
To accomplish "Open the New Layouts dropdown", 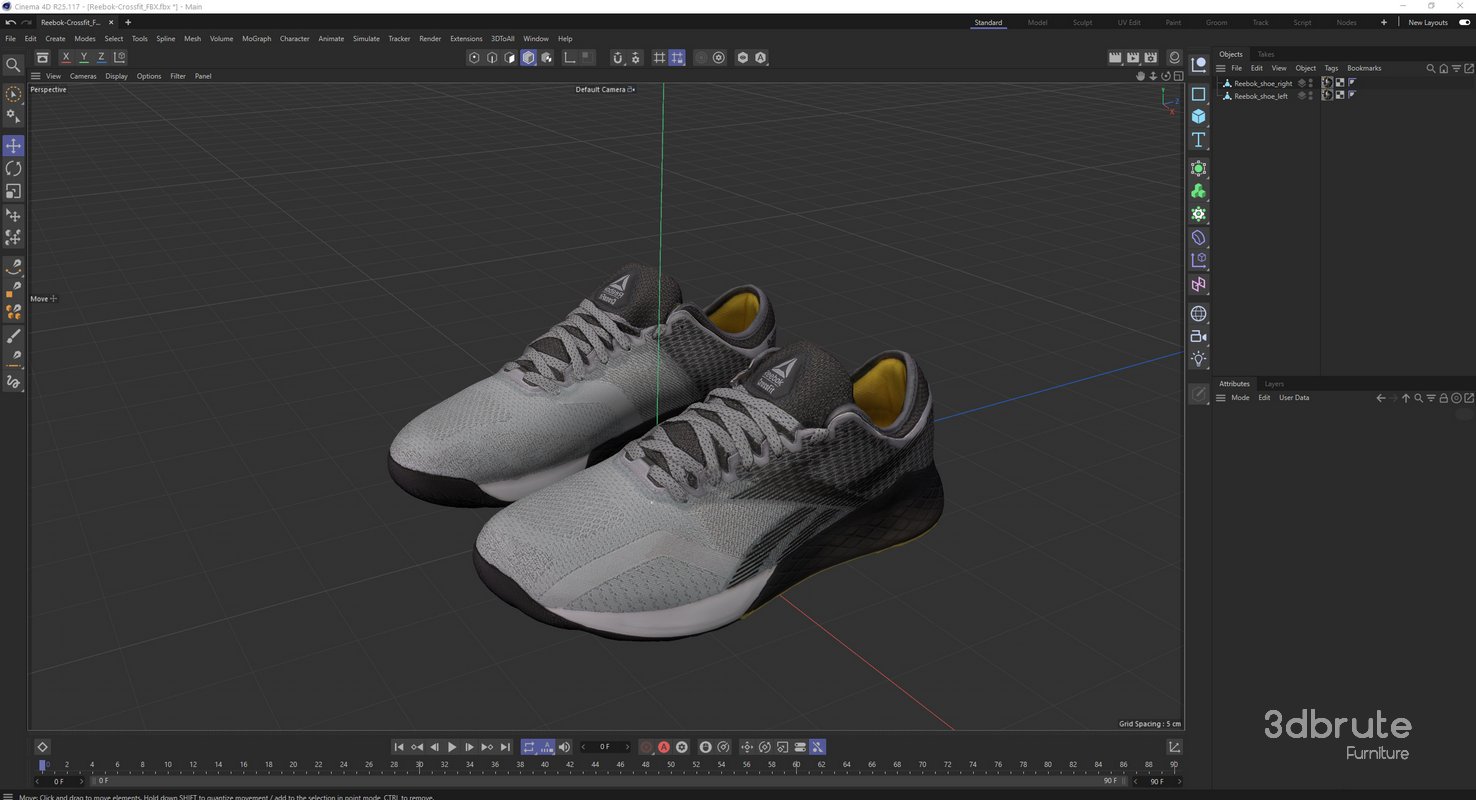I will [x=1428, y=21].
